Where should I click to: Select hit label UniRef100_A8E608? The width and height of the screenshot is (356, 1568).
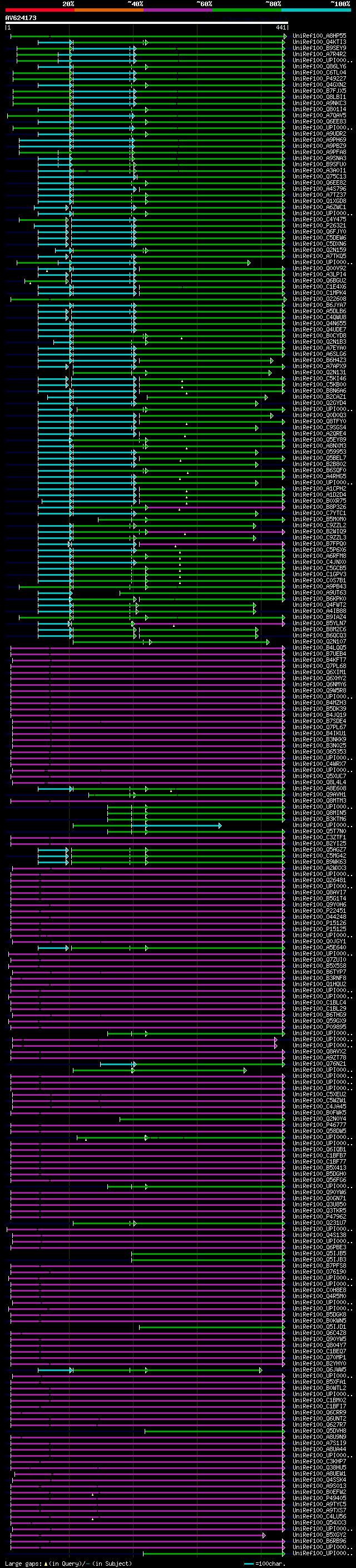point(319,788)
